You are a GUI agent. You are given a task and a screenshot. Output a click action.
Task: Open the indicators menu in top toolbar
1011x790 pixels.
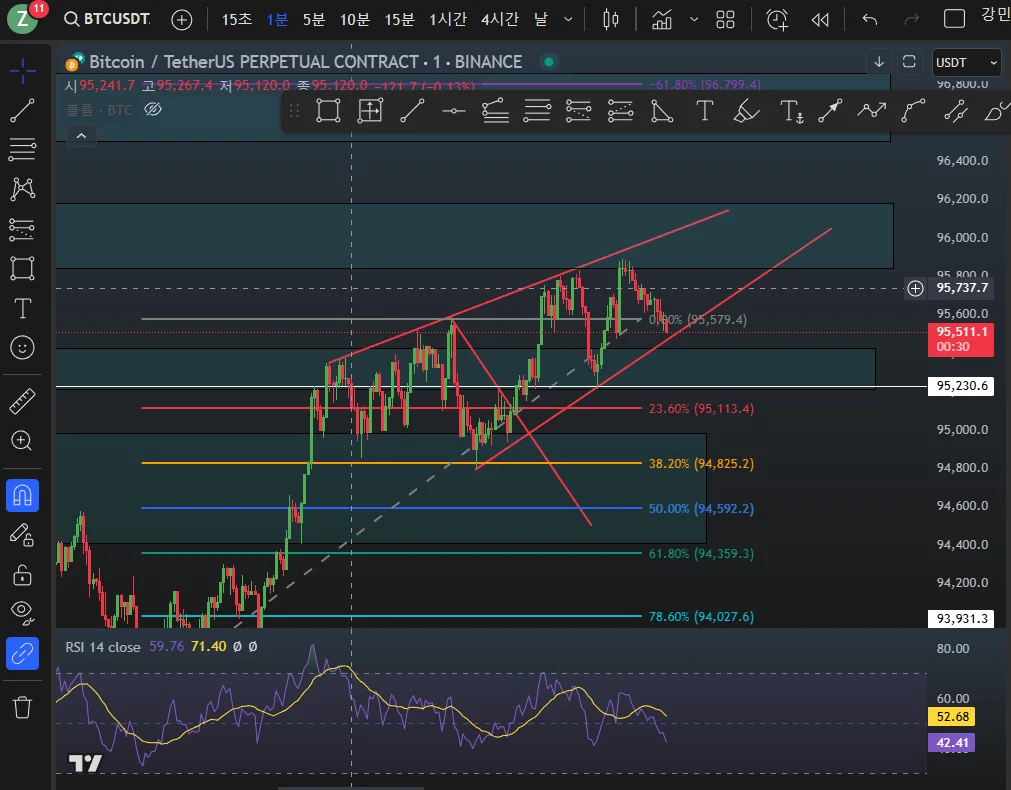[x=661, y=19]
